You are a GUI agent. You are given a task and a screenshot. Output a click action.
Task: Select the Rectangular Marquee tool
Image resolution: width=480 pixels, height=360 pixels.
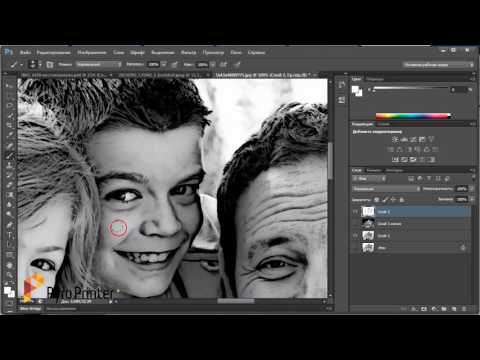(9, 96)
